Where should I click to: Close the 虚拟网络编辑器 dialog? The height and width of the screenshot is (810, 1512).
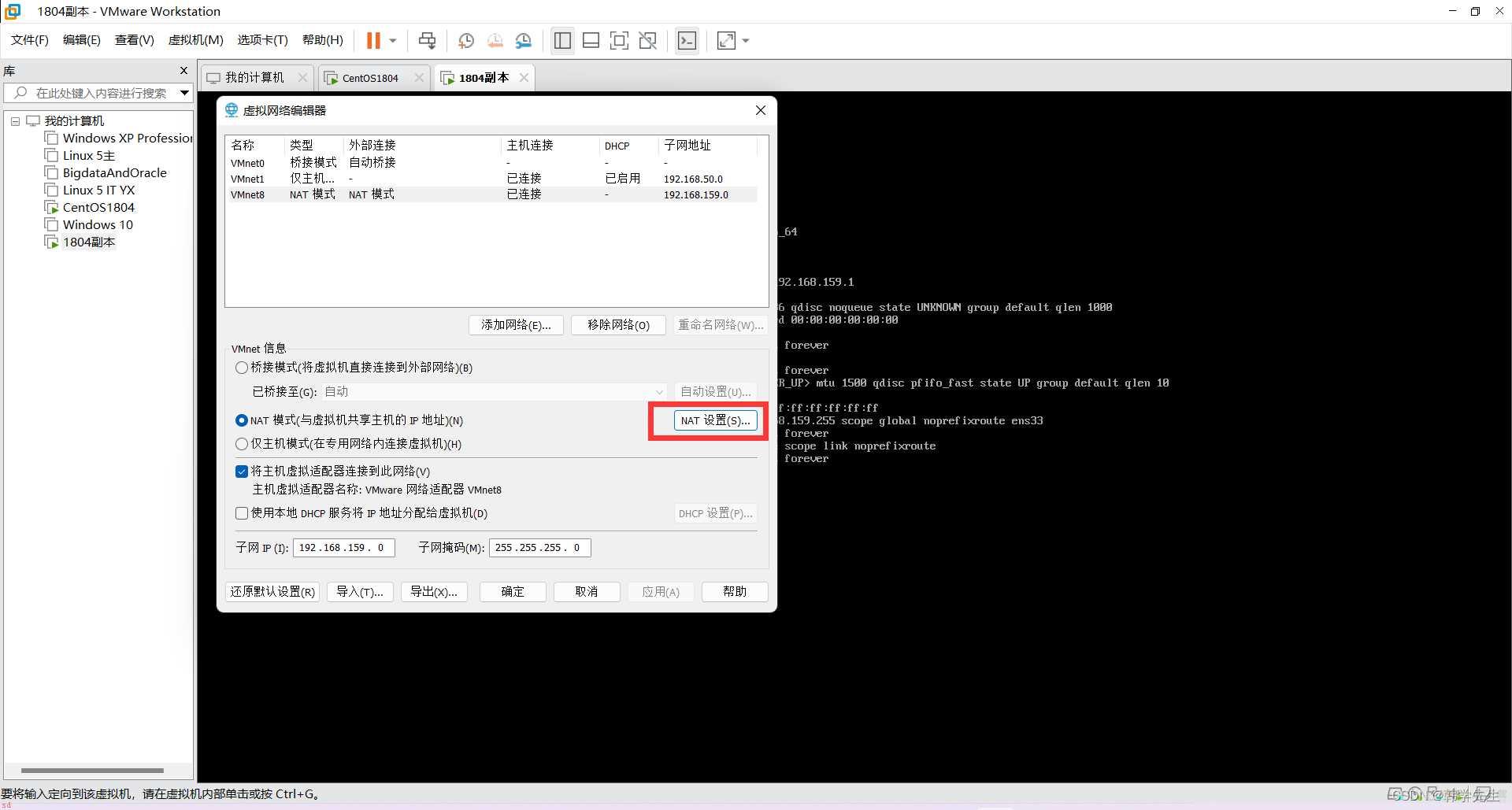(x=760, y=110)
